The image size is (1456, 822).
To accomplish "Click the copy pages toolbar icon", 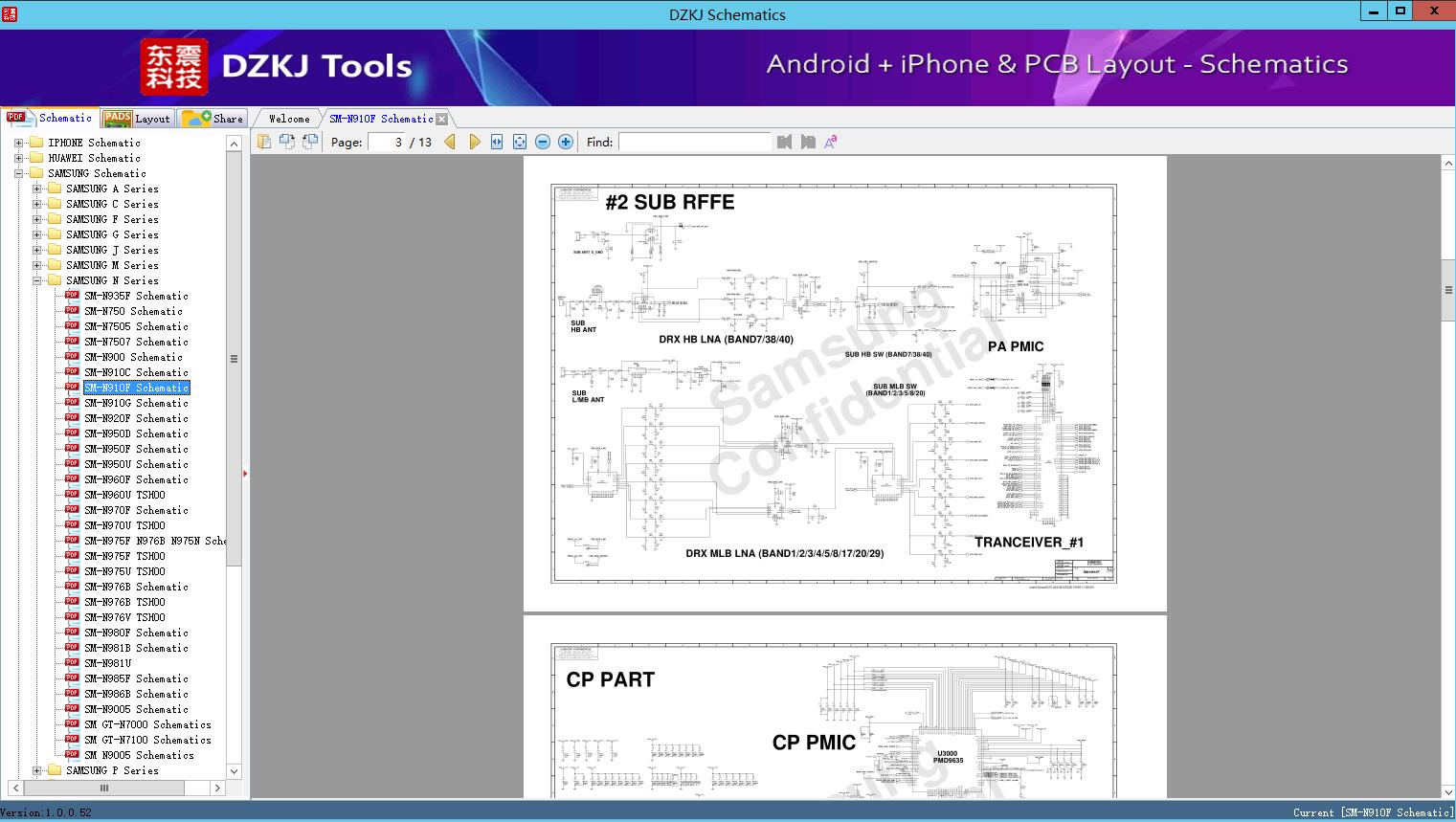I will 264,142.
